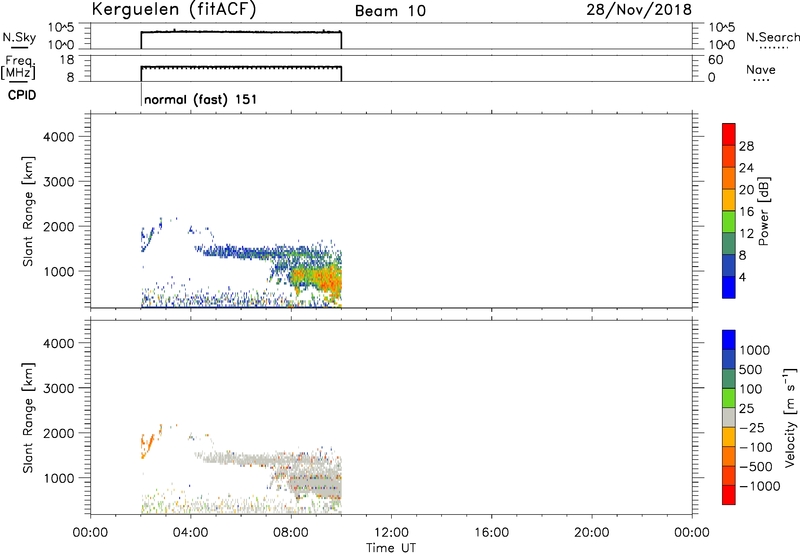This screenshot has width=800, height=554.
Task: Click the "Nave" legend label
Action: point(761,69)
